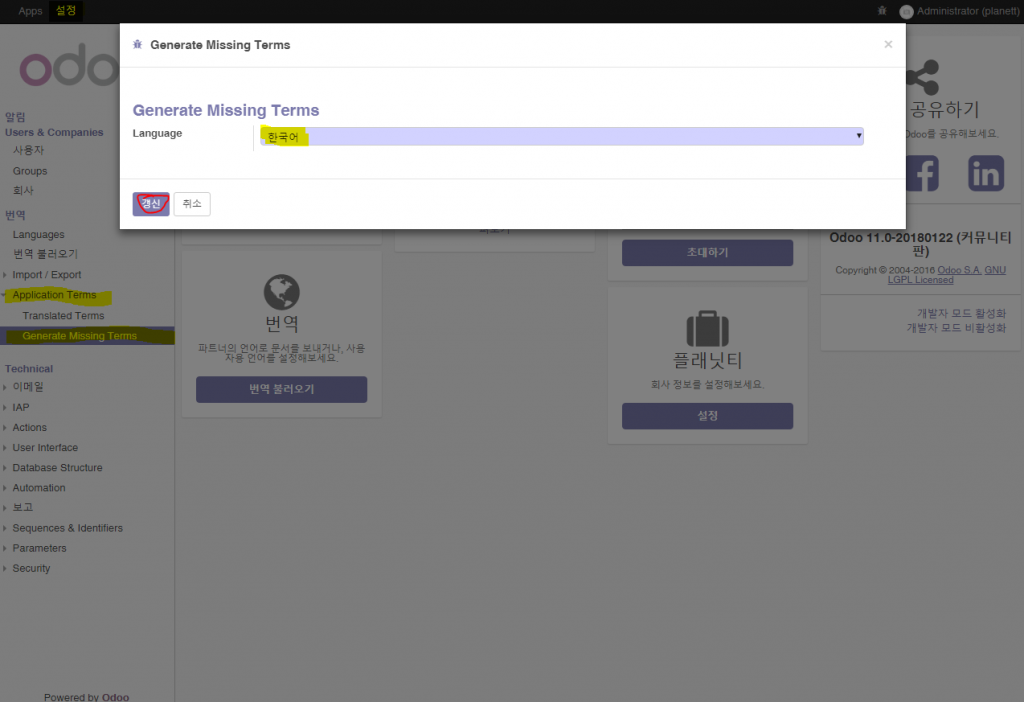The height and width of the screenshot is (702, 1024).
Task: Open 사용자 in the sidebar
Action: click(29, 150)
